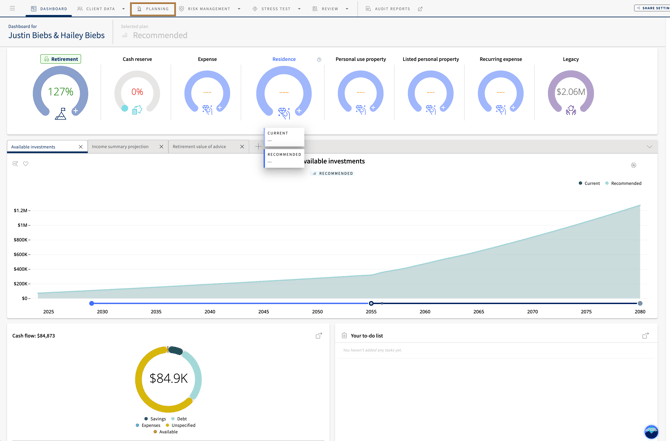Image resolution: width=670 pixels, height=441 pixels.
Task: Open the Client Data menu
Action: [x=96, y=9]
